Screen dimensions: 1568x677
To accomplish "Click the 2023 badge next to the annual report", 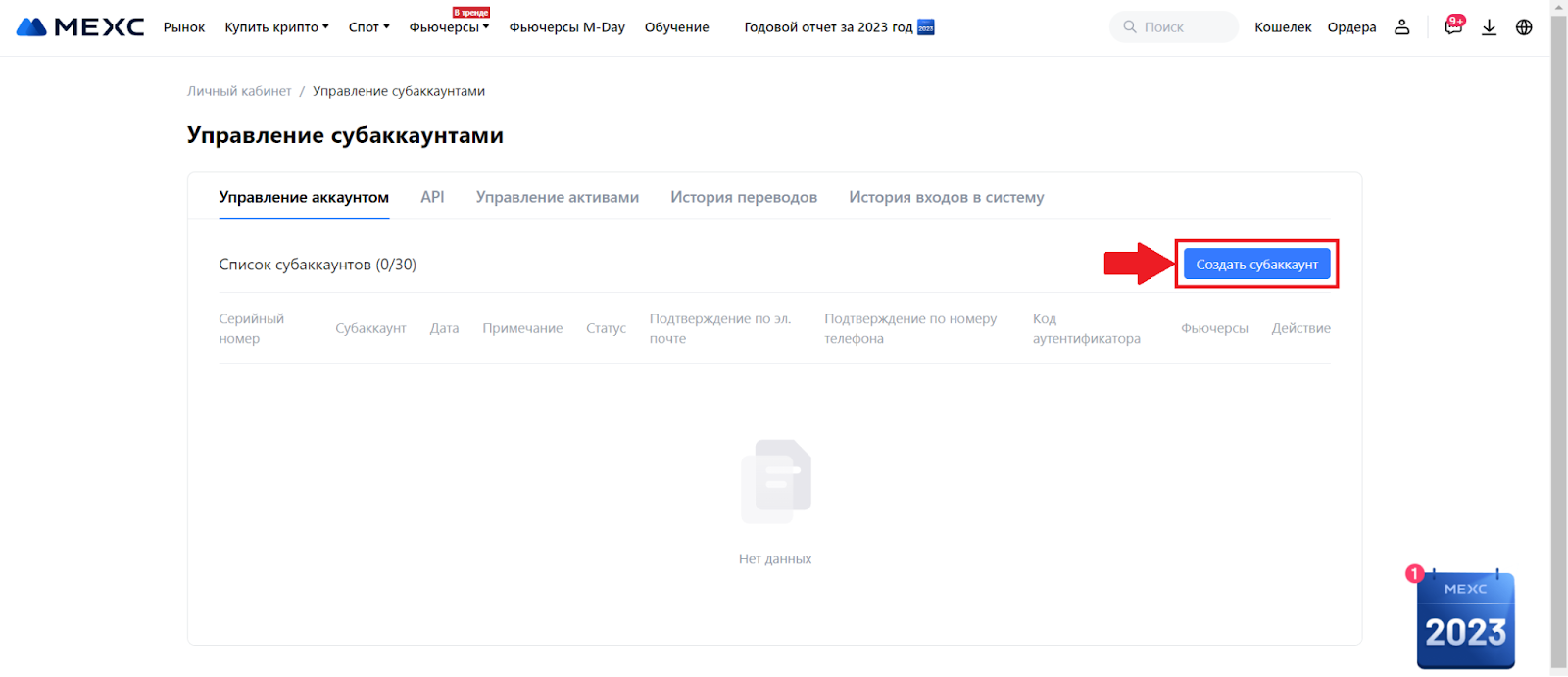I will (x=925, y=27).
